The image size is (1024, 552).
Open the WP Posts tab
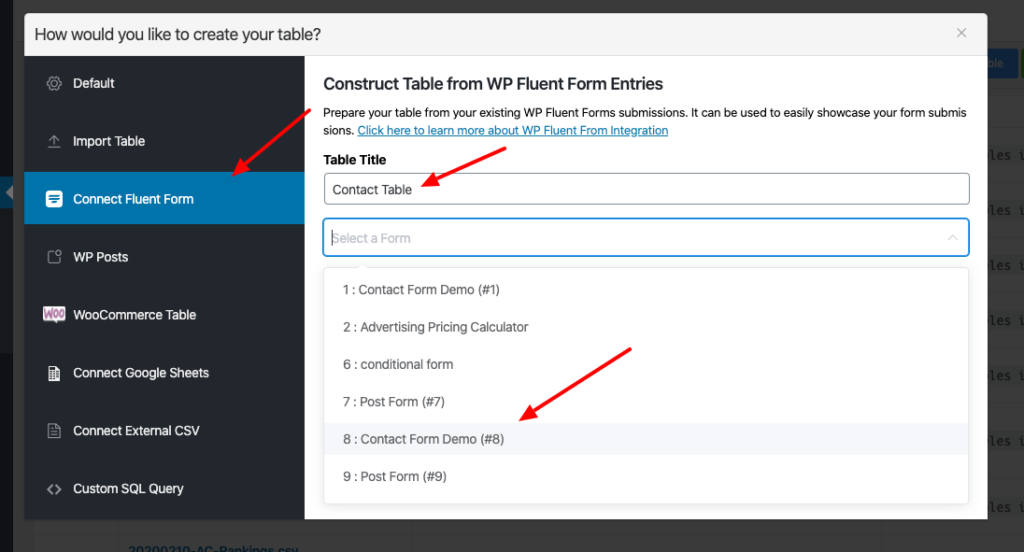[x=100, y=257]
